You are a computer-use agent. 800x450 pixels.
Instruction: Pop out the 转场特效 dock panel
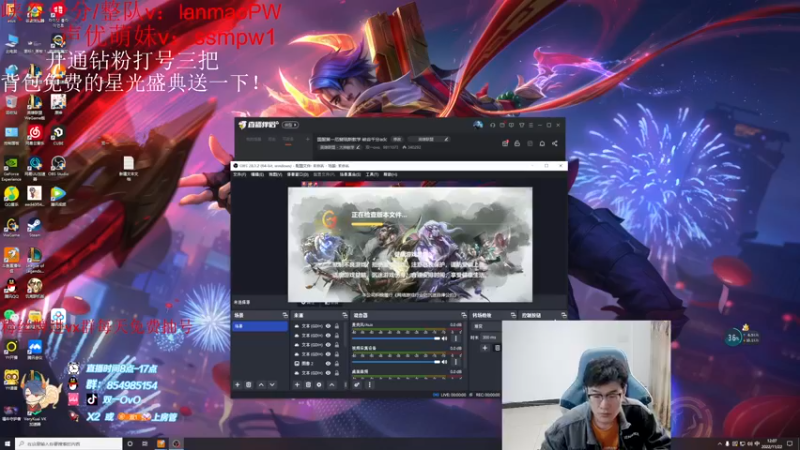tap(513, 315)
